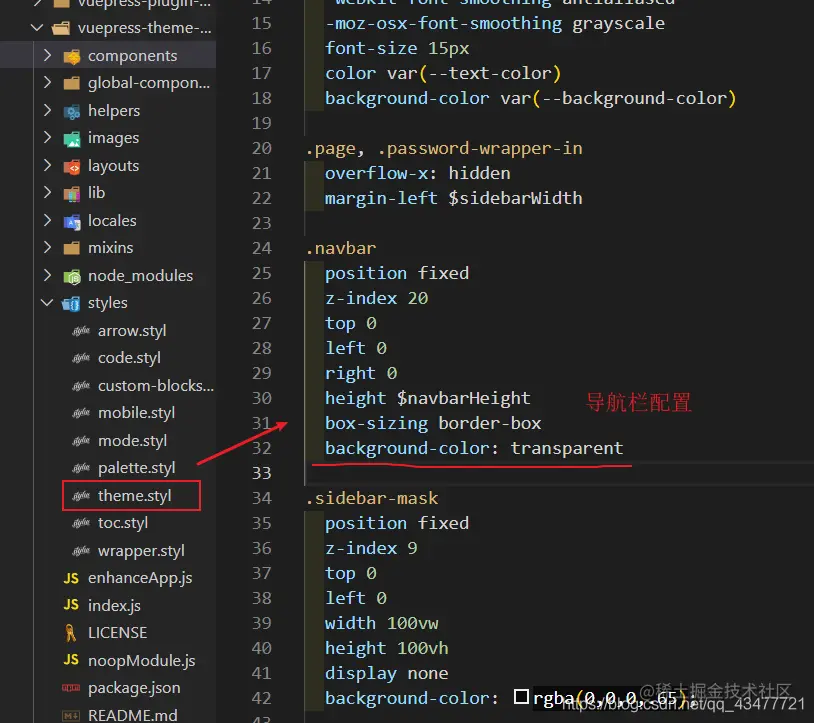Click the locales folder icon
This screenshot has height=723, width=814.
(x=72, y=222)
